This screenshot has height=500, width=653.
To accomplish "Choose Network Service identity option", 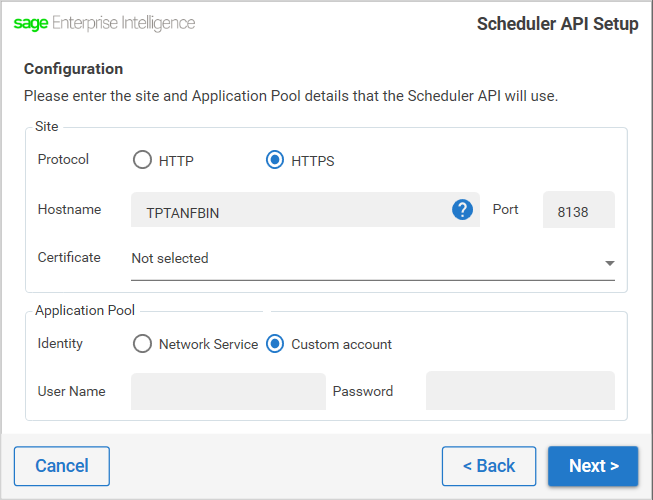I will 142,344.
